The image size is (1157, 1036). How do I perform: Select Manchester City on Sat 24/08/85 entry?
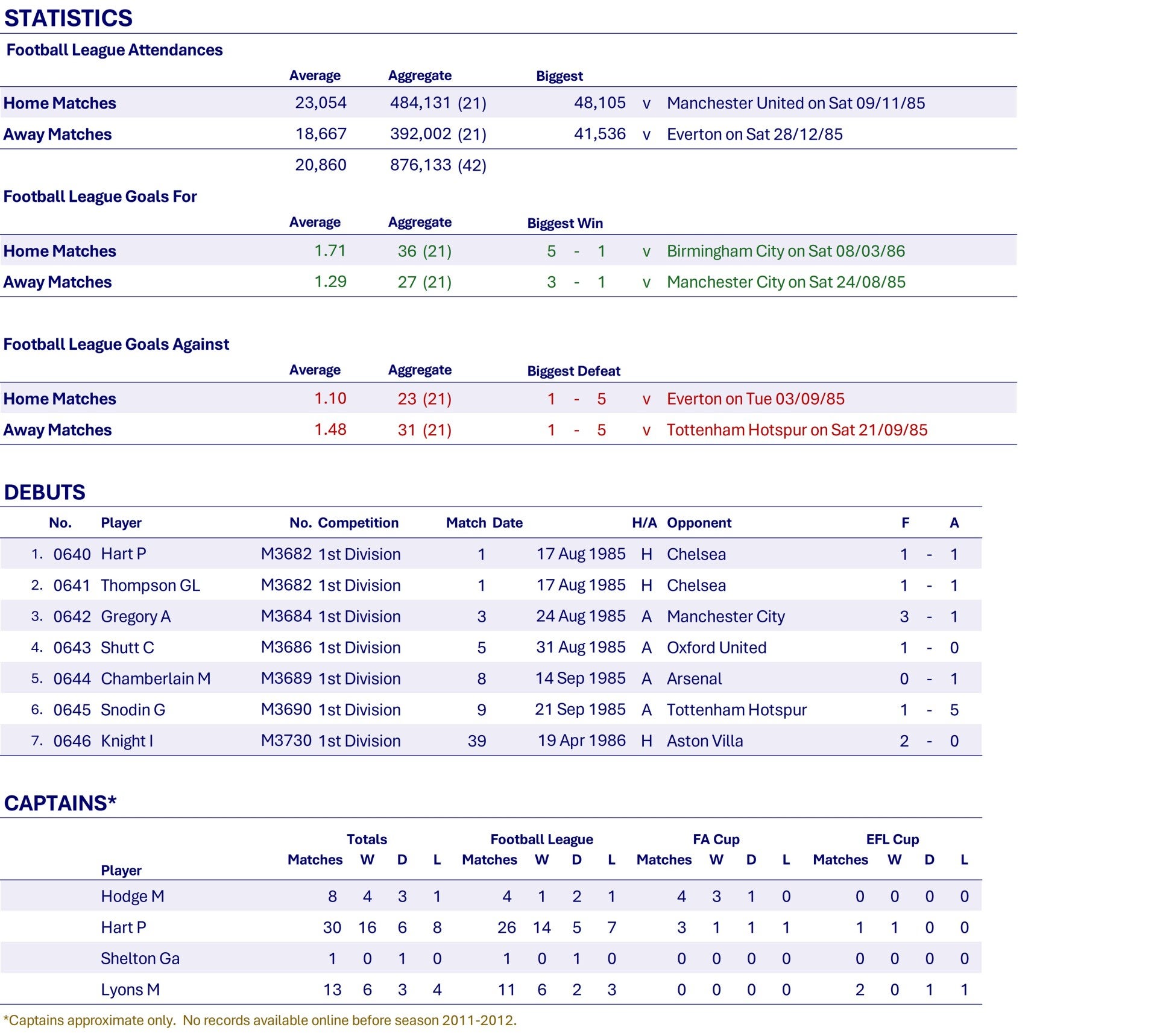click(786, 282)
